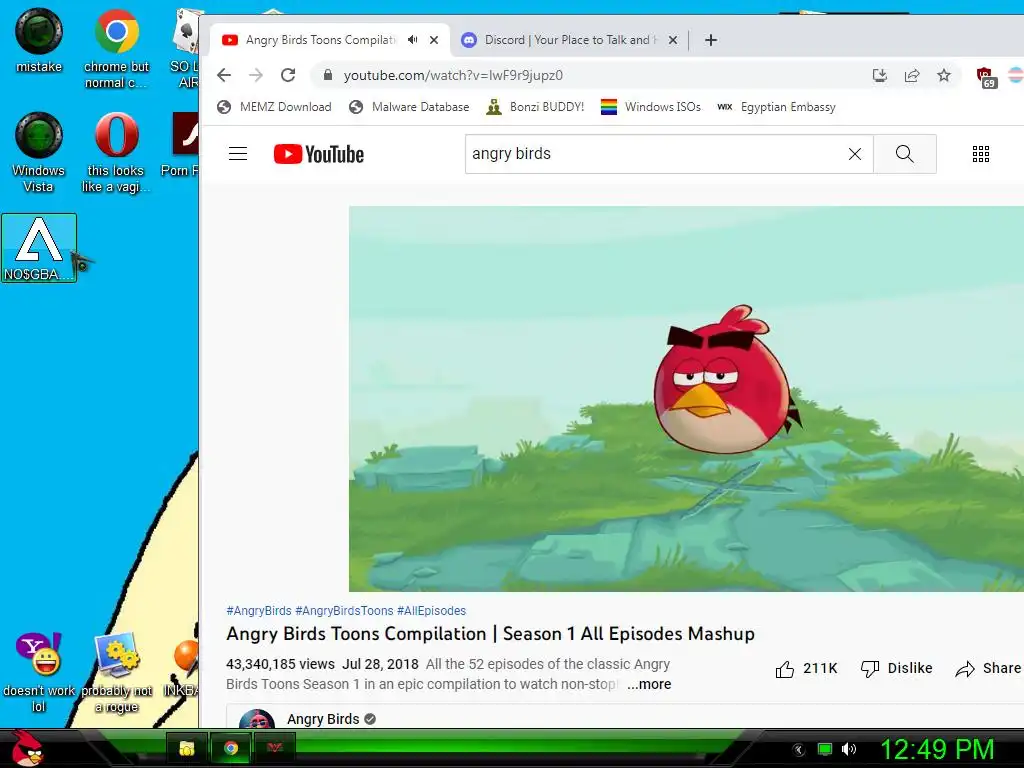Open the 'mistake' desktop icon

click(39, 40)
